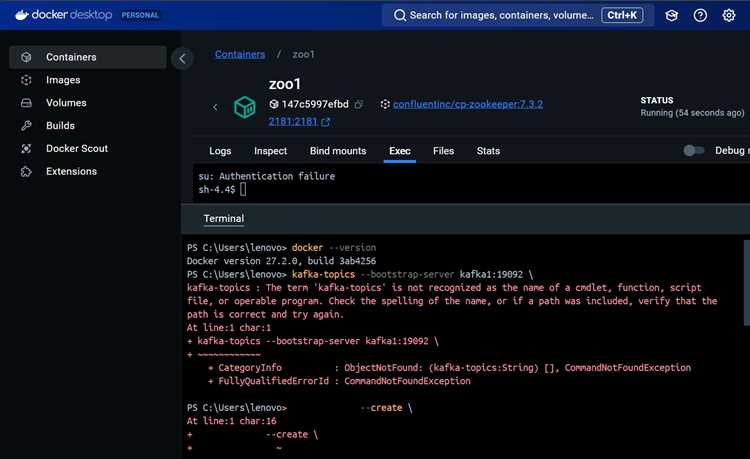Toggle the Debug mode switch
Image resolution: width=750 pixels, height=459 pixels.
tap(694, 151)
